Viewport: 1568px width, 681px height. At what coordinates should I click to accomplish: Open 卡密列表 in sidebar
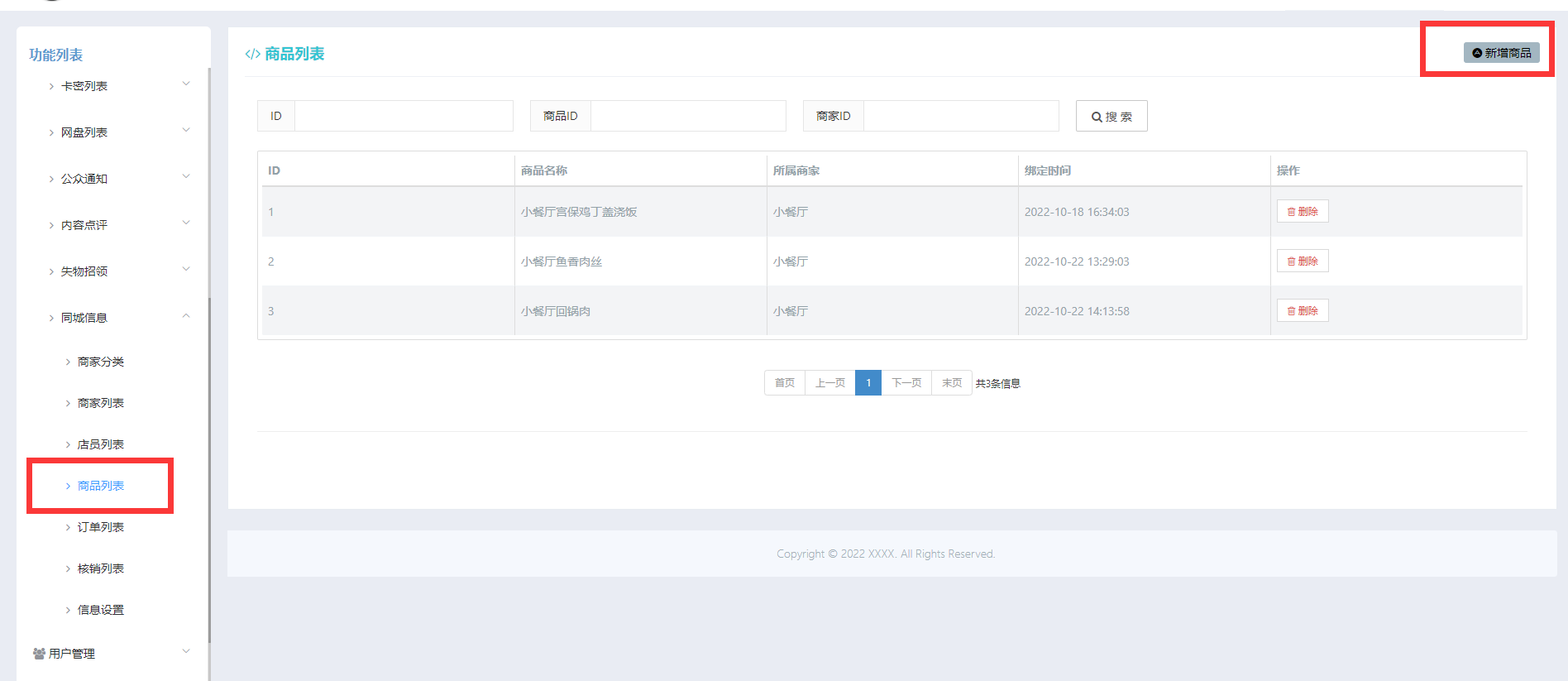[x=84, y=86]
